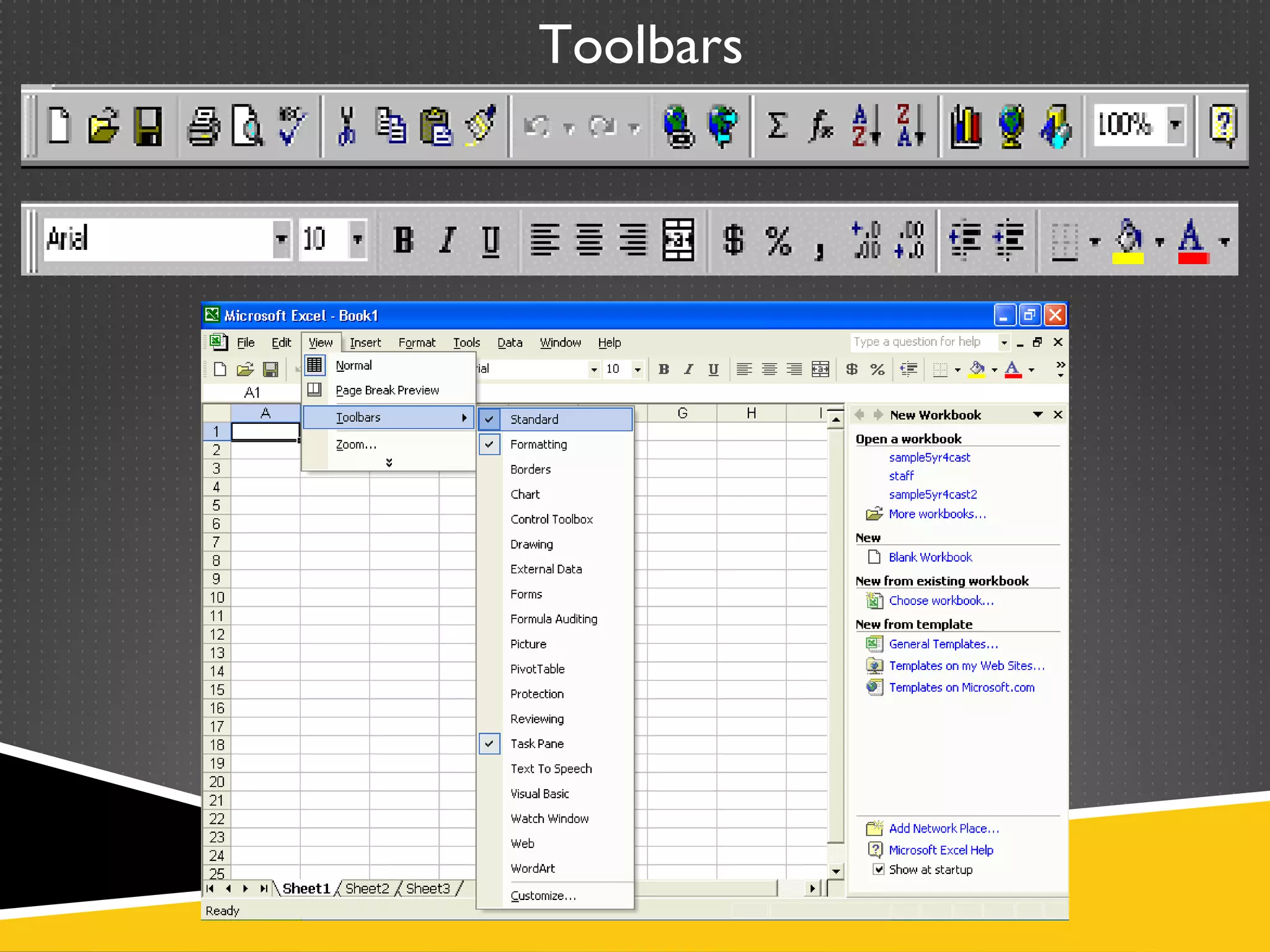Toggle Italic in the Excel window toolbar
1270x952 pixels.
pos(688,369)
